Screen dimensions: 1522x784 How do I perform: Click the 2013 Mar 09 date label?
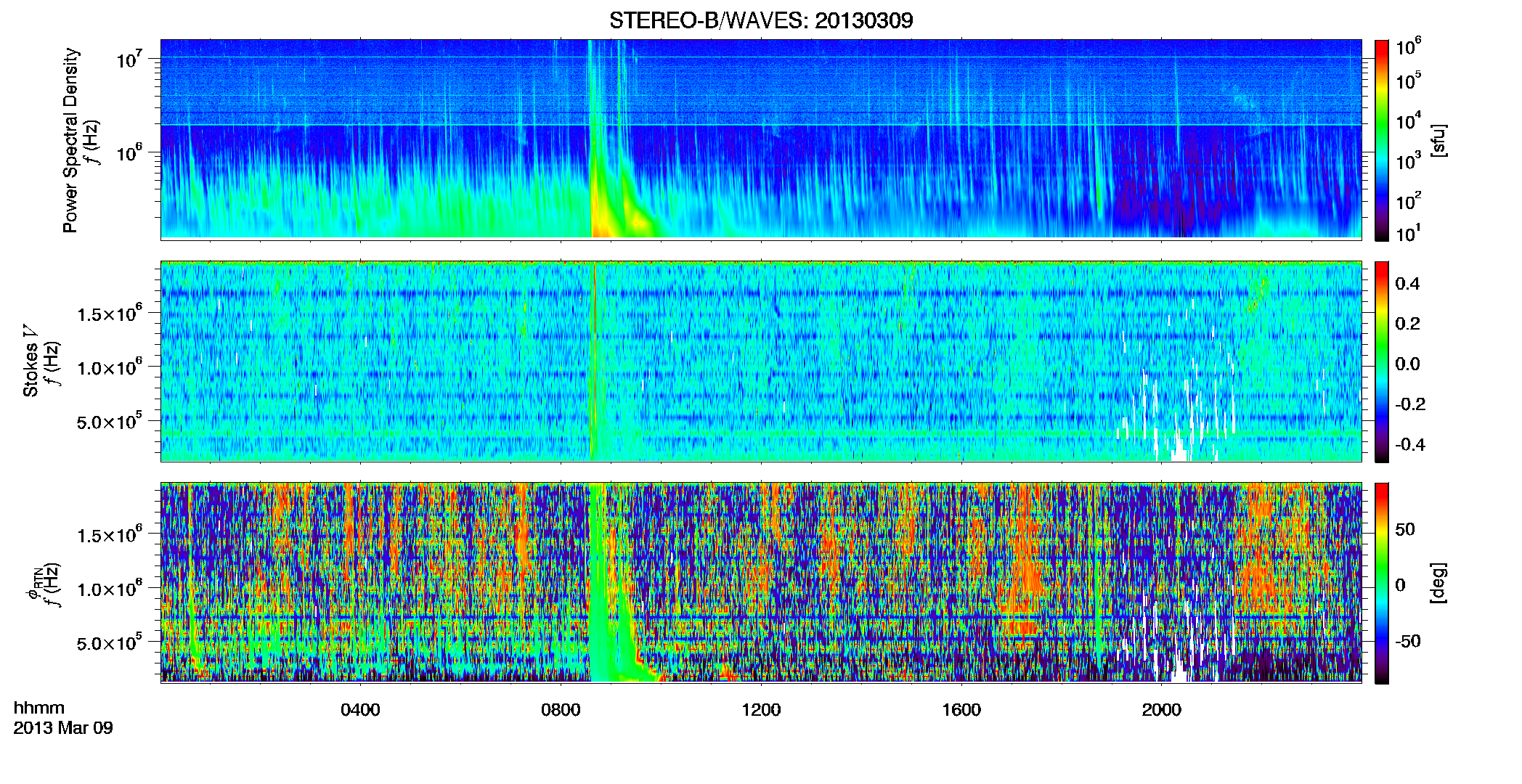coord(63,728)
